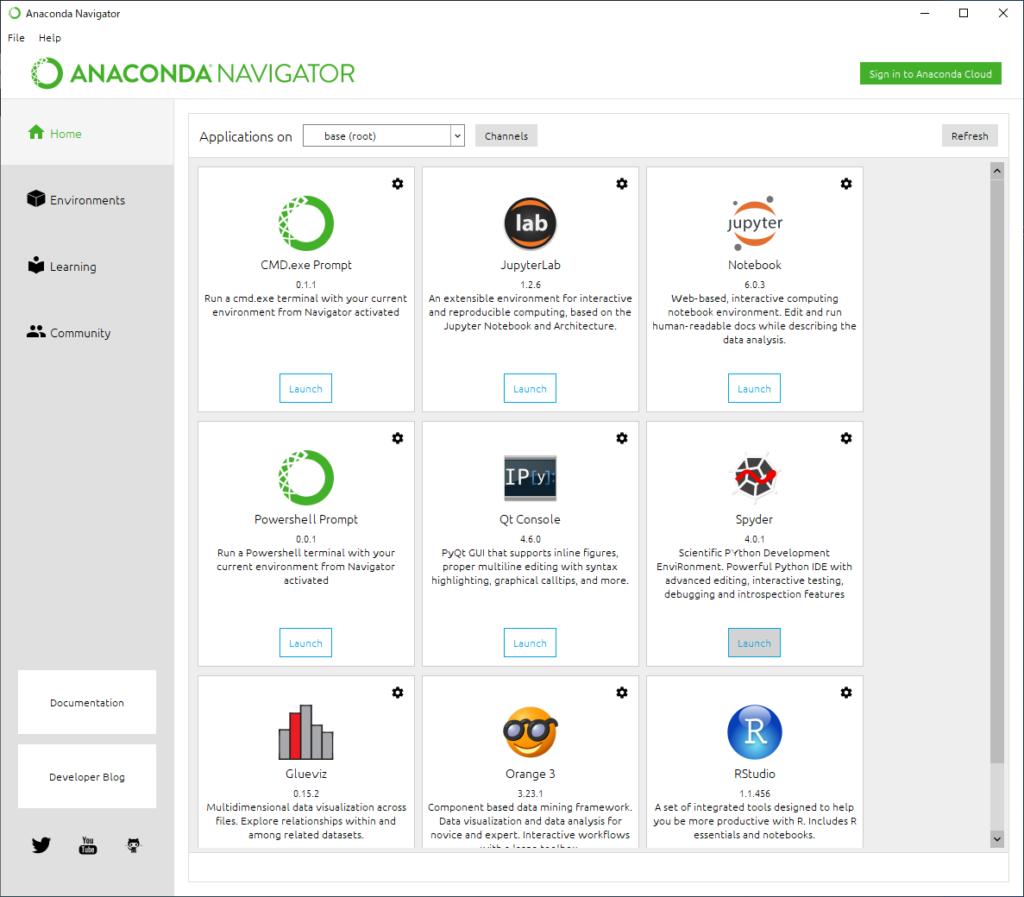Screen dimensions: 1024x897
Task: Click the Jupyter Notebook logo
Action: pyautogui.click(x=754, y=223)
